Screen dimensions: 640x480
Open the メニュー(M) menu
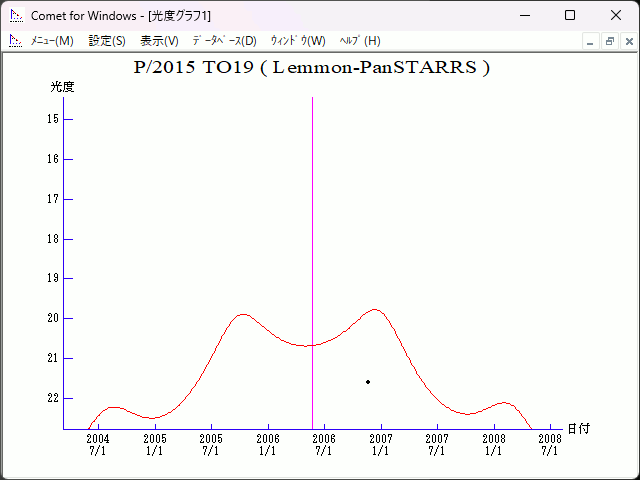click(52, 41)
